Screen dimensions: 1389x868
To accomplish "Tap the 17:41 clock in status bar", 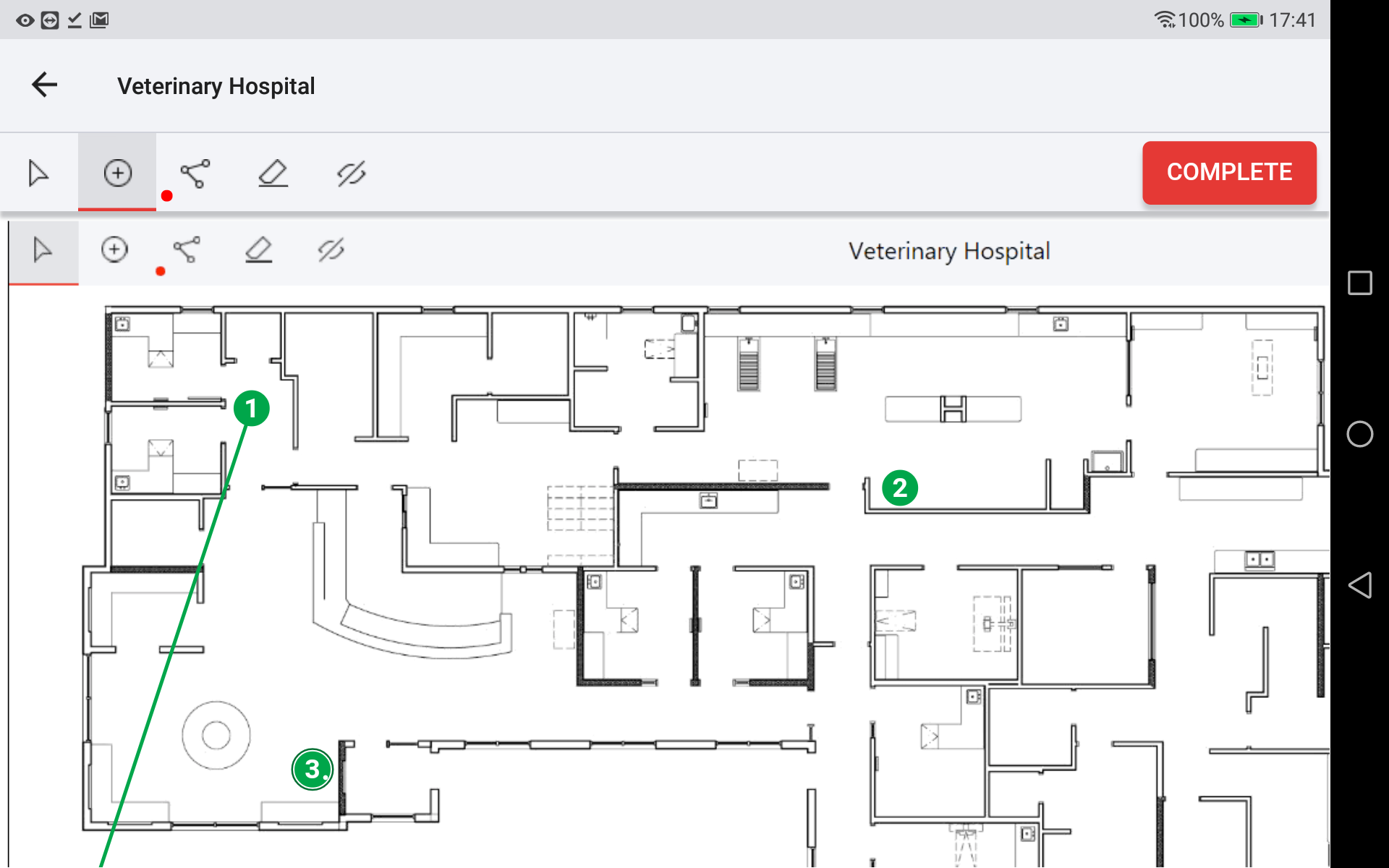I will click(x=1292, y=20).
